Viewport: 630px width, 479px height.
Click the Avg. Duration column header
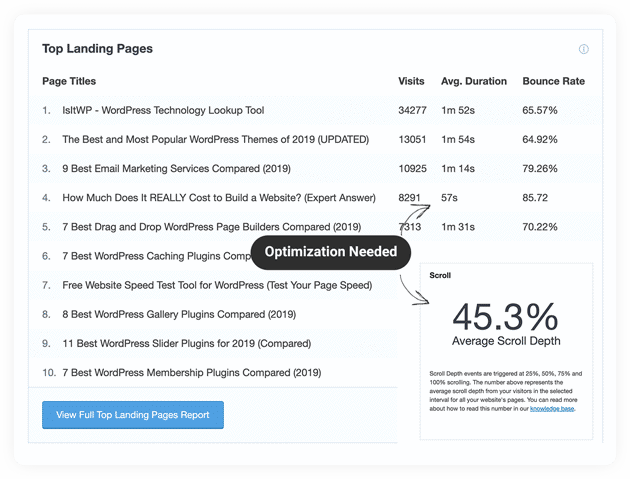[474, 81]
